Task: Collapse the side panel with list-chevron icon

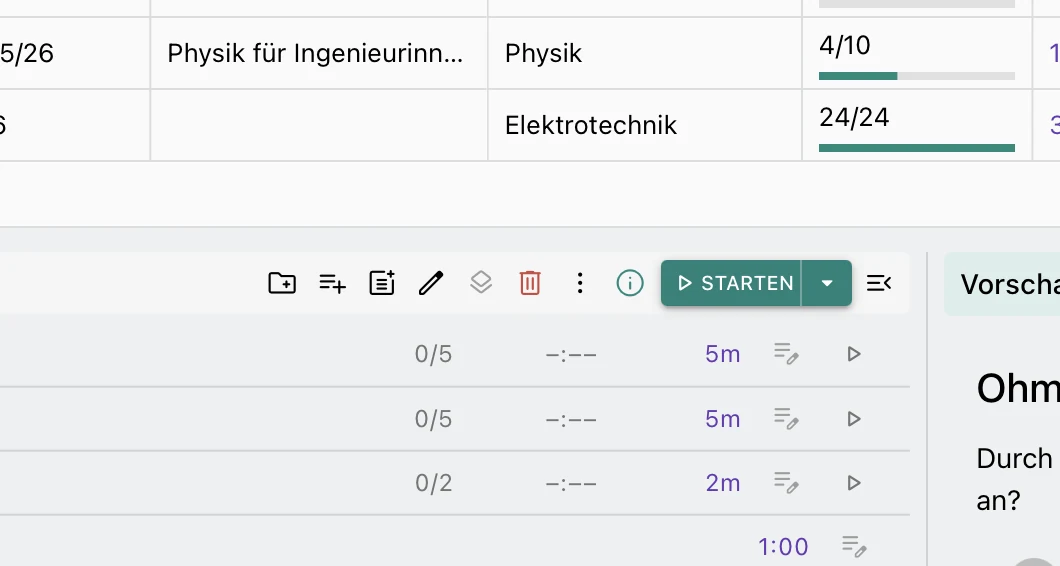Action: pos(879,283)
